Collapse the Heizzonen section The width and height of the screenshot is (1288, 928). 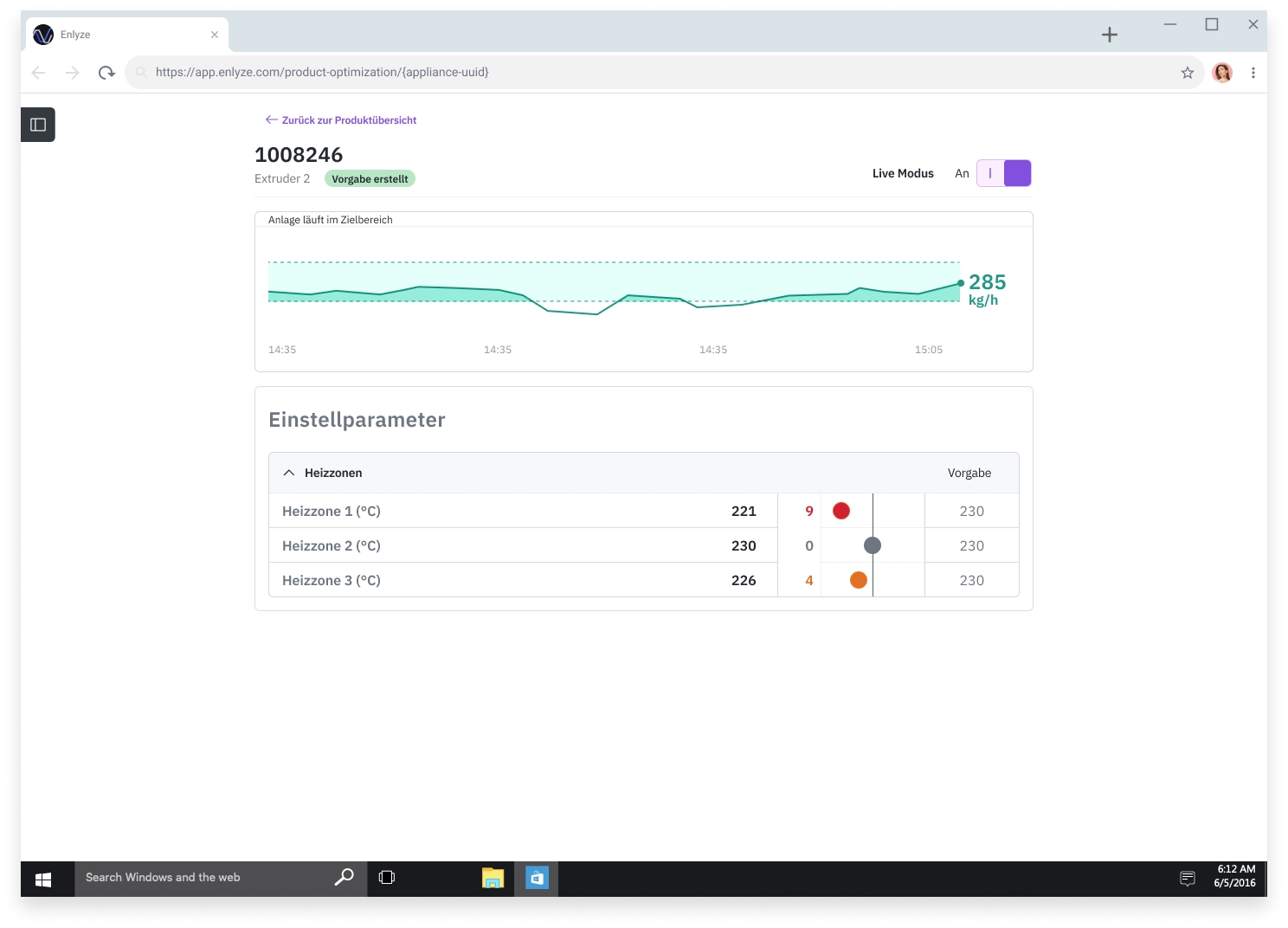pyautogui.click(x=289, y=473)
